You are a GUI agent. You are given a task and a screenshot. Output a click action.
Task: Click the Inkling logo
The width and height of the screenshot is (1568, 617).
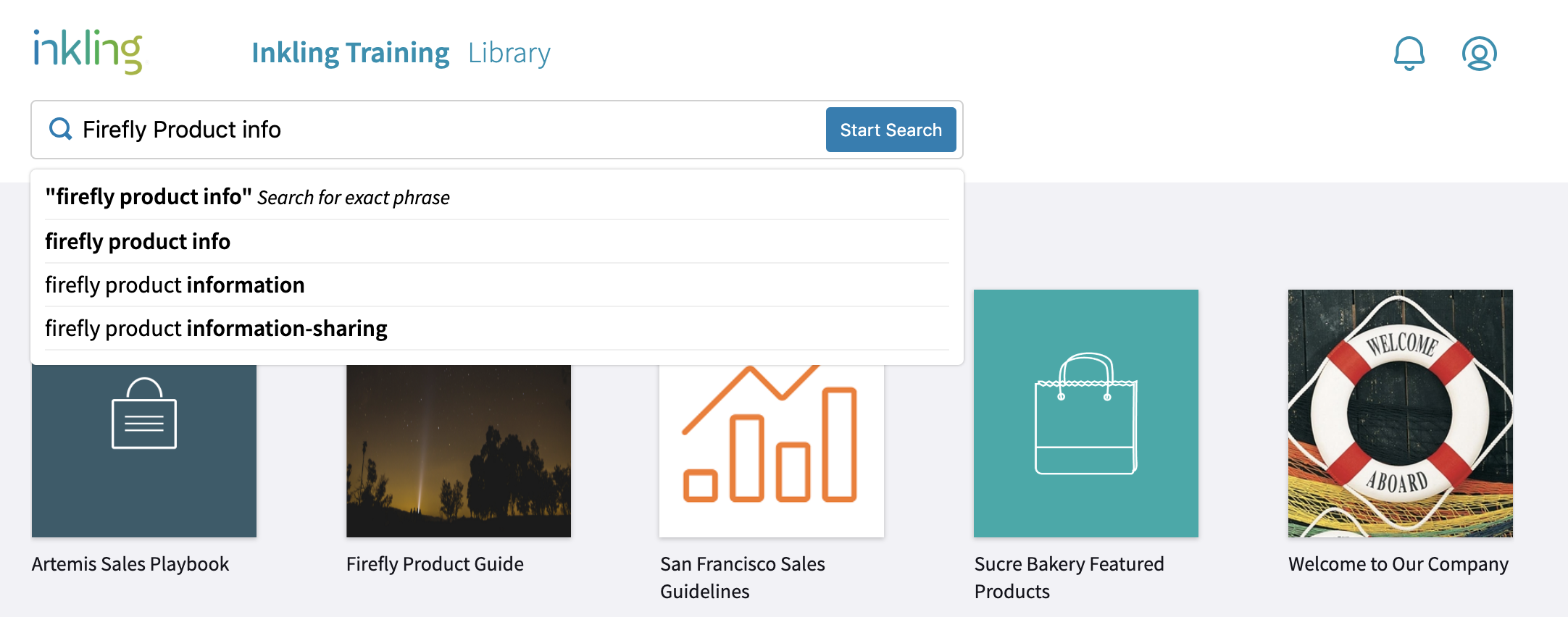[88, 51]
